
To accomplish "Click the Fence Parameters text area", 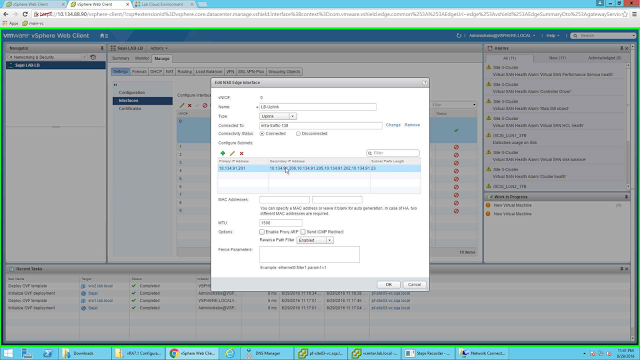I will 309,254.
